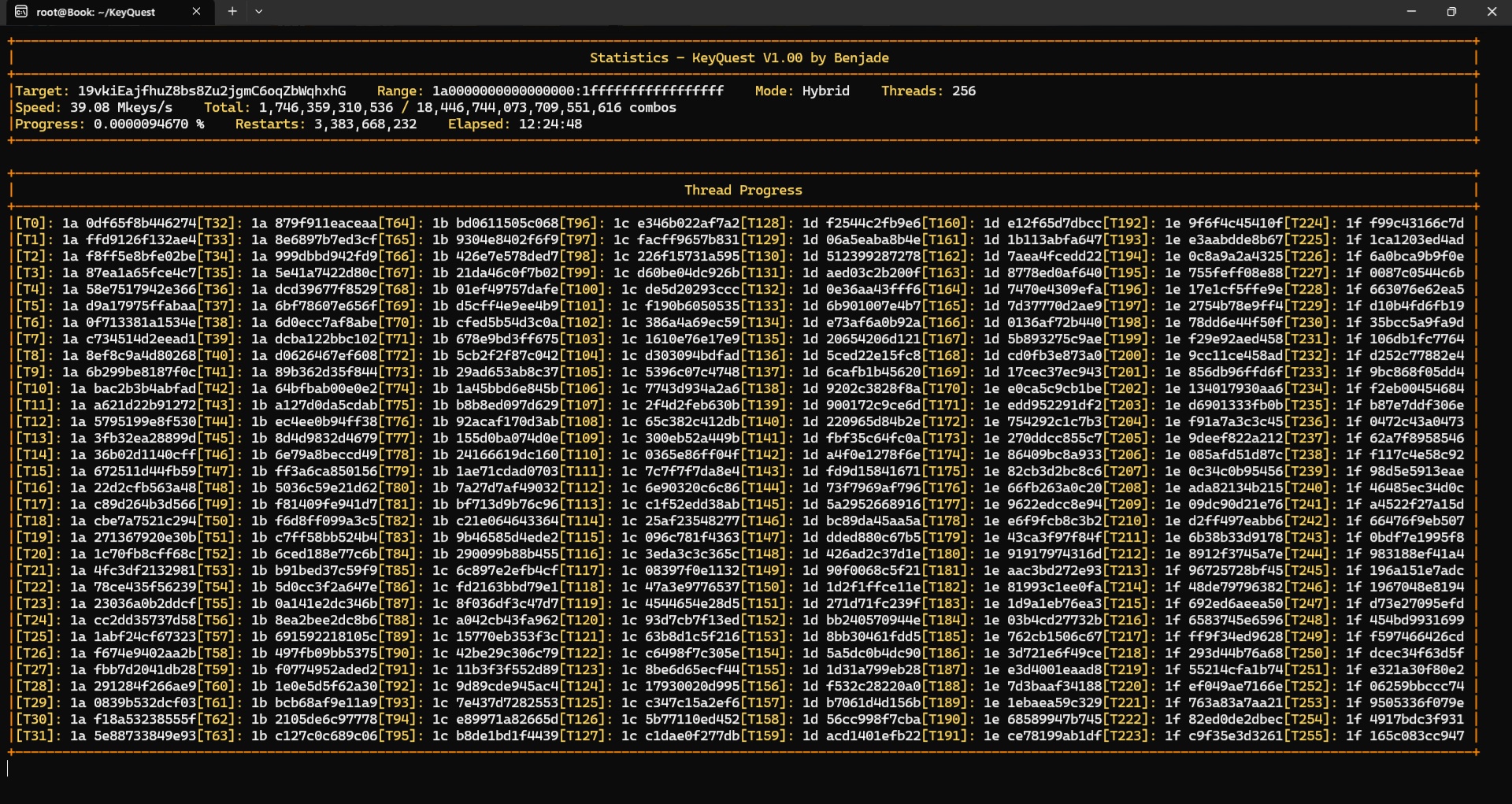Close the terminal window
The width and height of the screenshot is (1512, 804).
1492,12
